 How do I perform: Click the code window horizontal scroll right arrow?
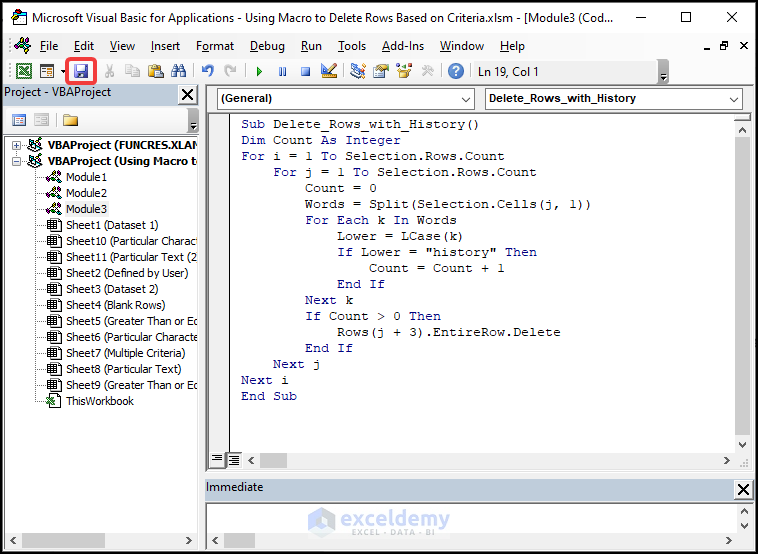point(727,460)
